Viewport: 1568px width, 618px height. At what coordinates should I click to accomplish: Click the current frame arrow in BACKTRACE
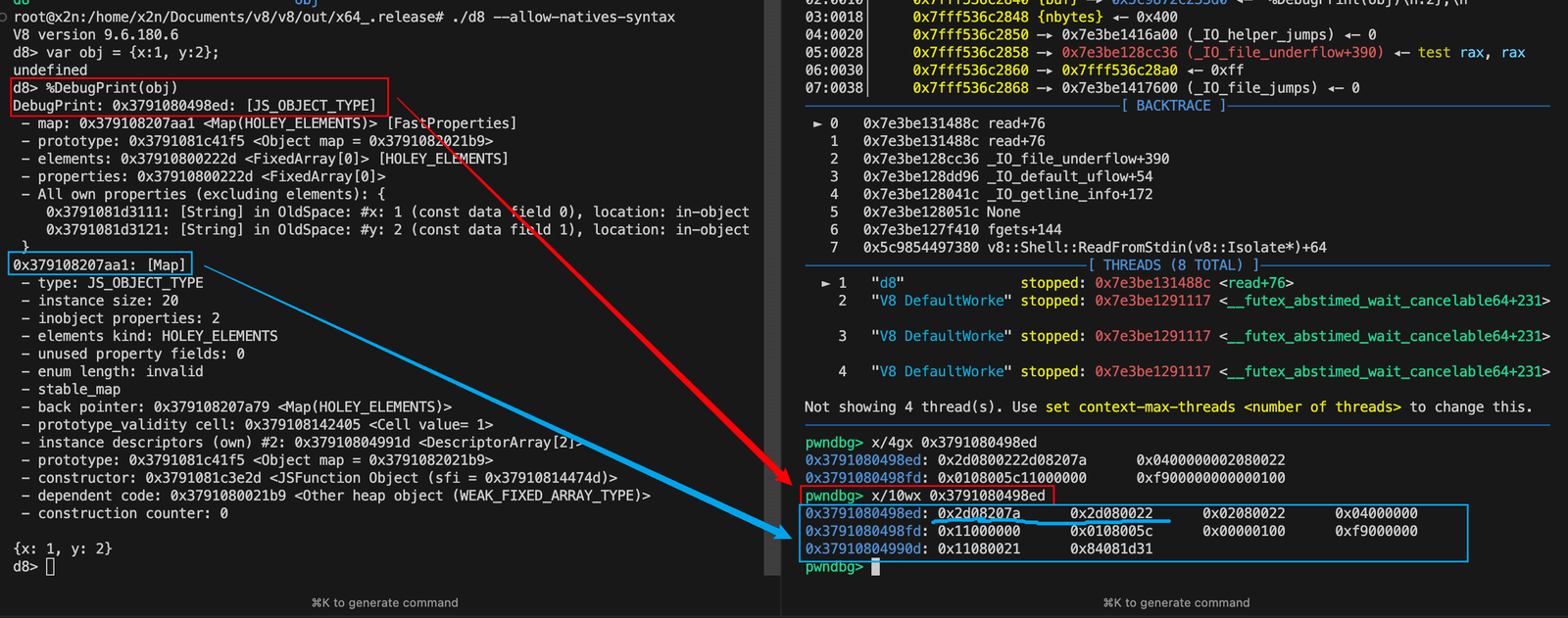click(x=817, y=123)
